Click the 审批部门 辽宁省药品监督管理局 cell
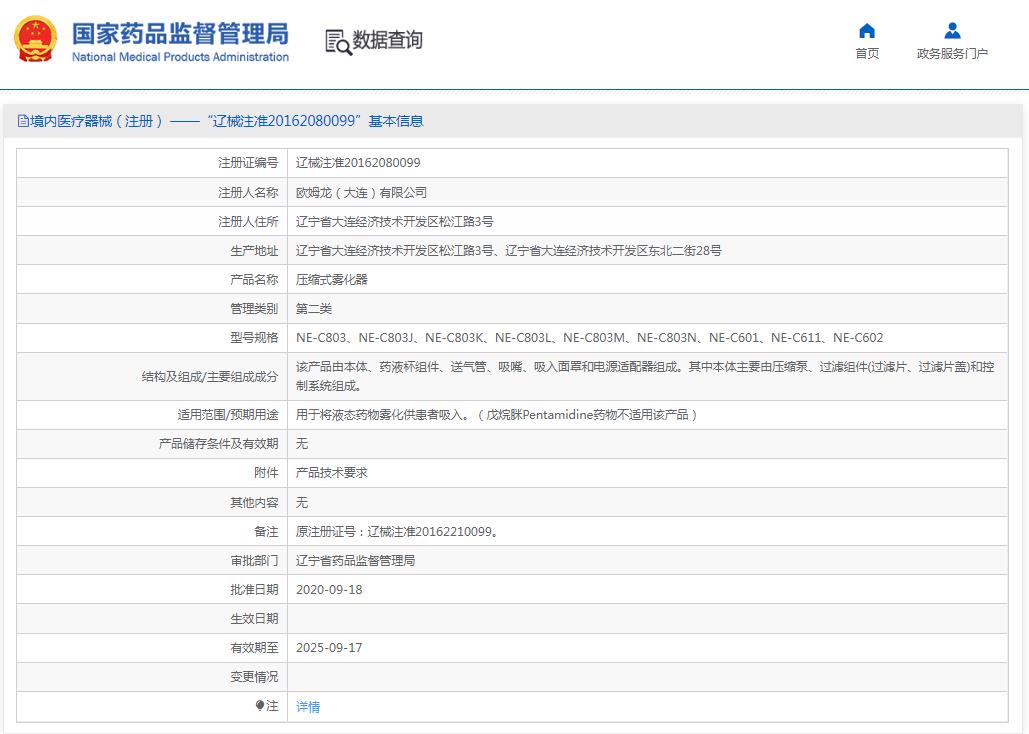1029x734 pixels. pos(359,560)
